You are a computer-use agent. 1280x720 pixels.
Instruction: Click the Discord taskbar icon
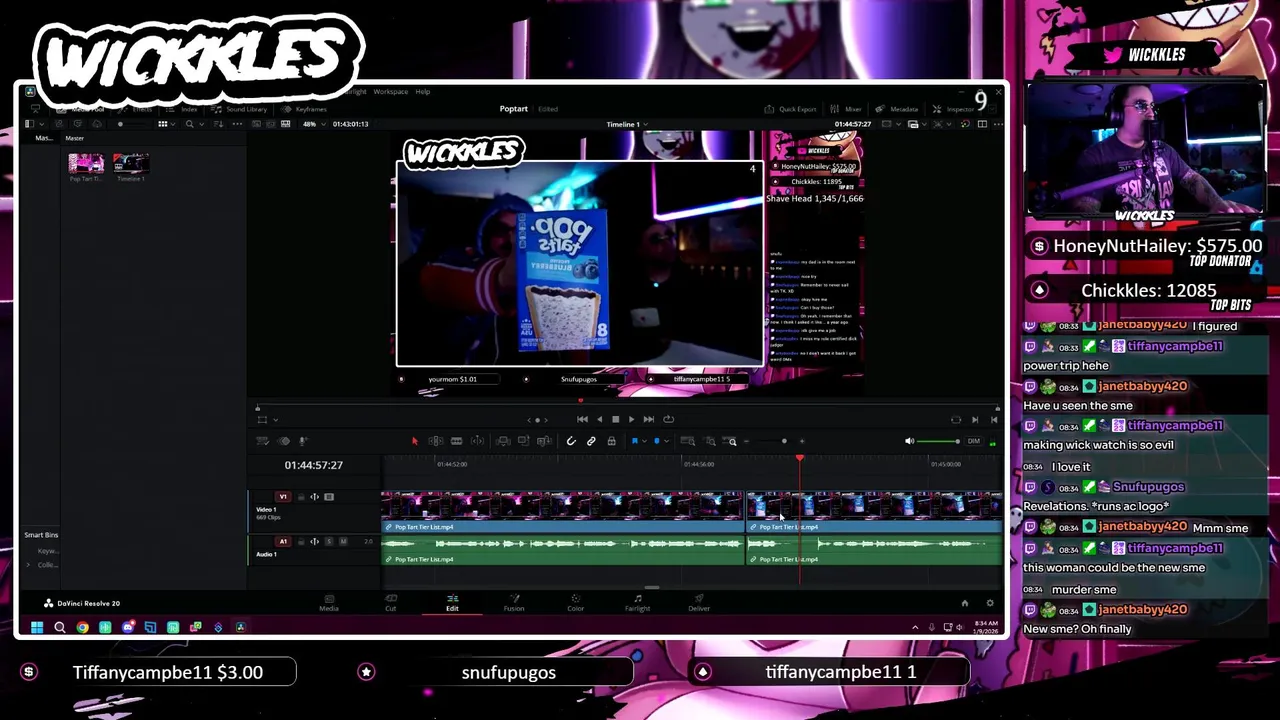coord(127,627)
